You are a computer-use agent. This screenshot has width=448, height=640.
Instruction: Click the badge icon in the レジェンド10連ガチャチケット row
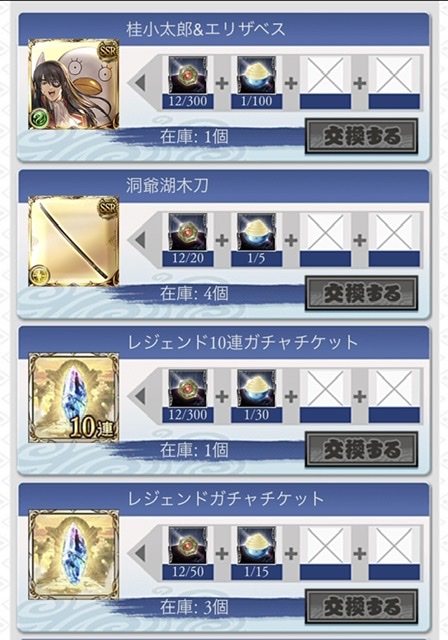pos(188,389)
